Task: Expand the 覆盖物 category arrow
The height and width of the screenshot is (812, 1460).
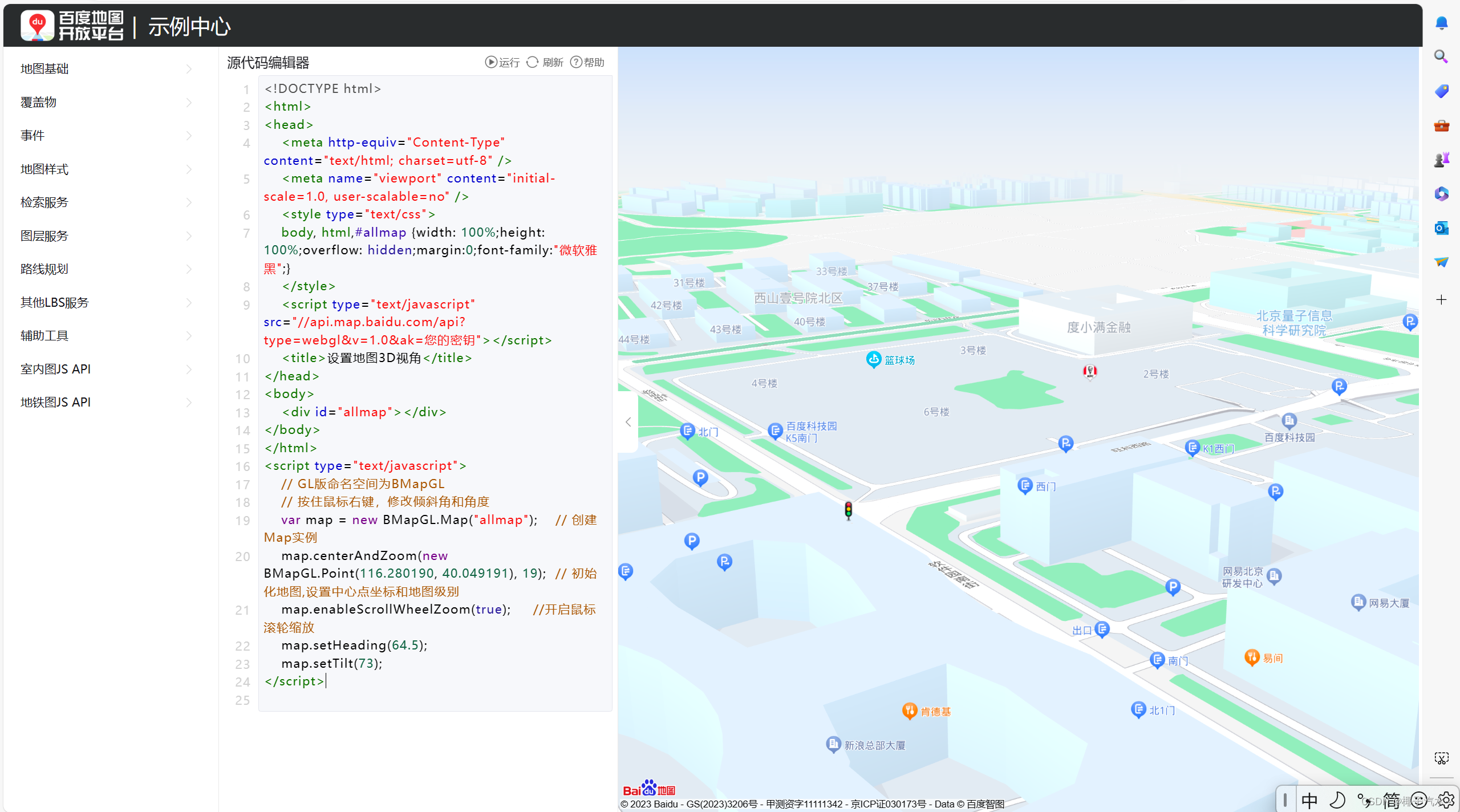Action: coord(189,103)
